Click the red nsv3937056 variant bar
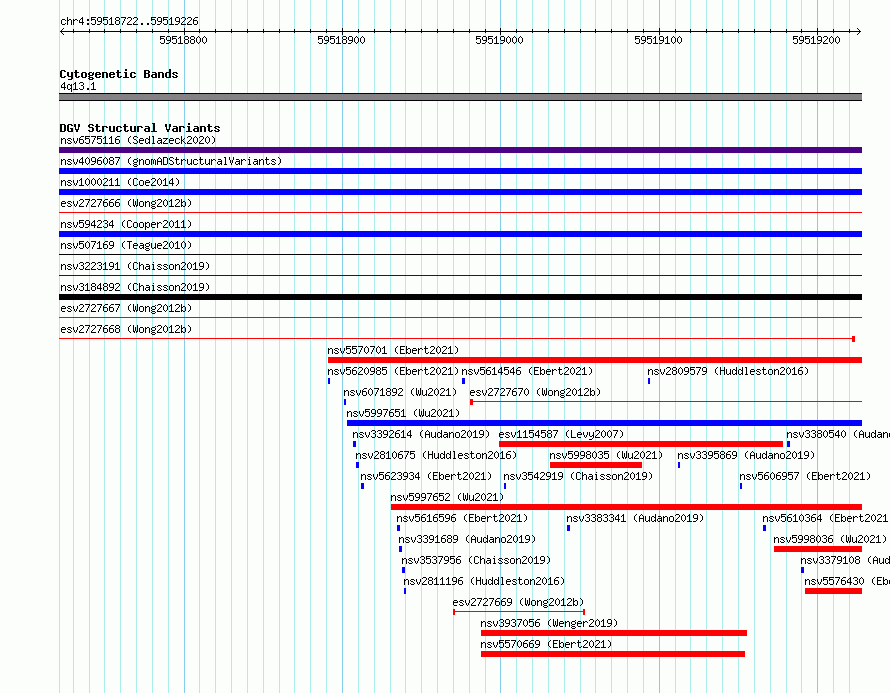The height and width of the screenshot is (693, 890). coord(614,633)
